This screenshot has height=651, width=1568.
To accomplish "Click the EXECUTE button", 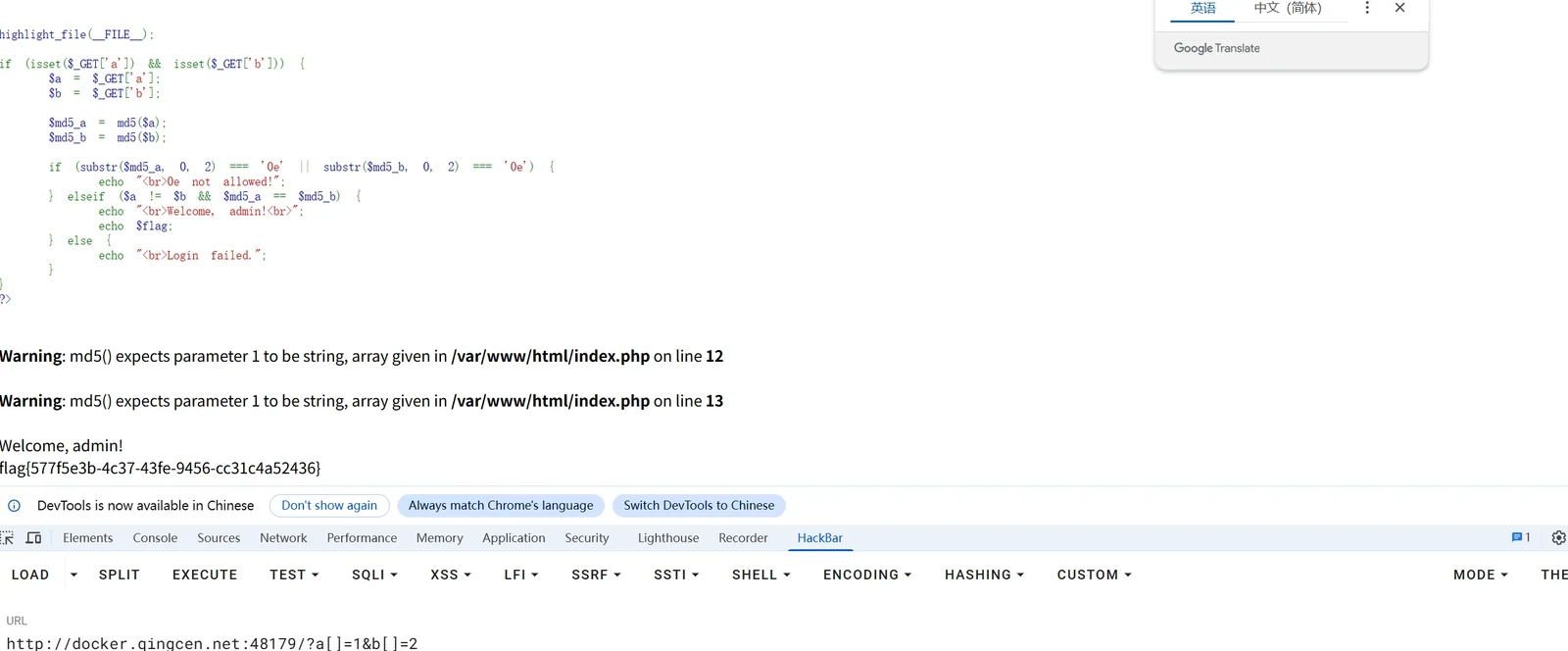I will coord(205,575).
